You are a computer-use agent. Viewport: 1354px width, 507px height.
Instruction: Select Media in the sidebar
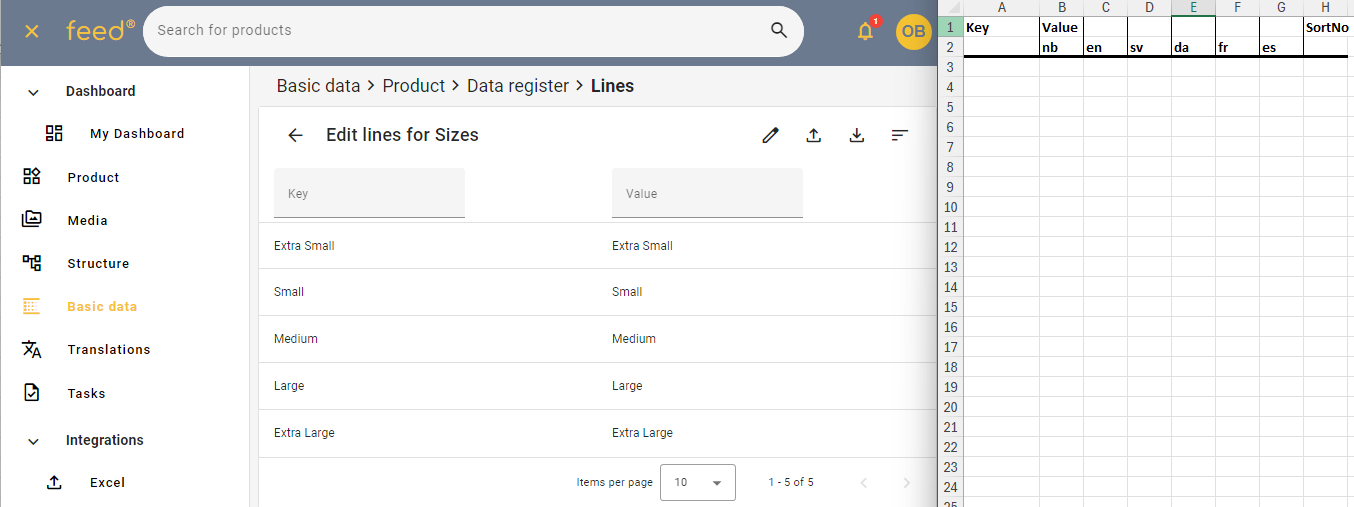(87, 220)
